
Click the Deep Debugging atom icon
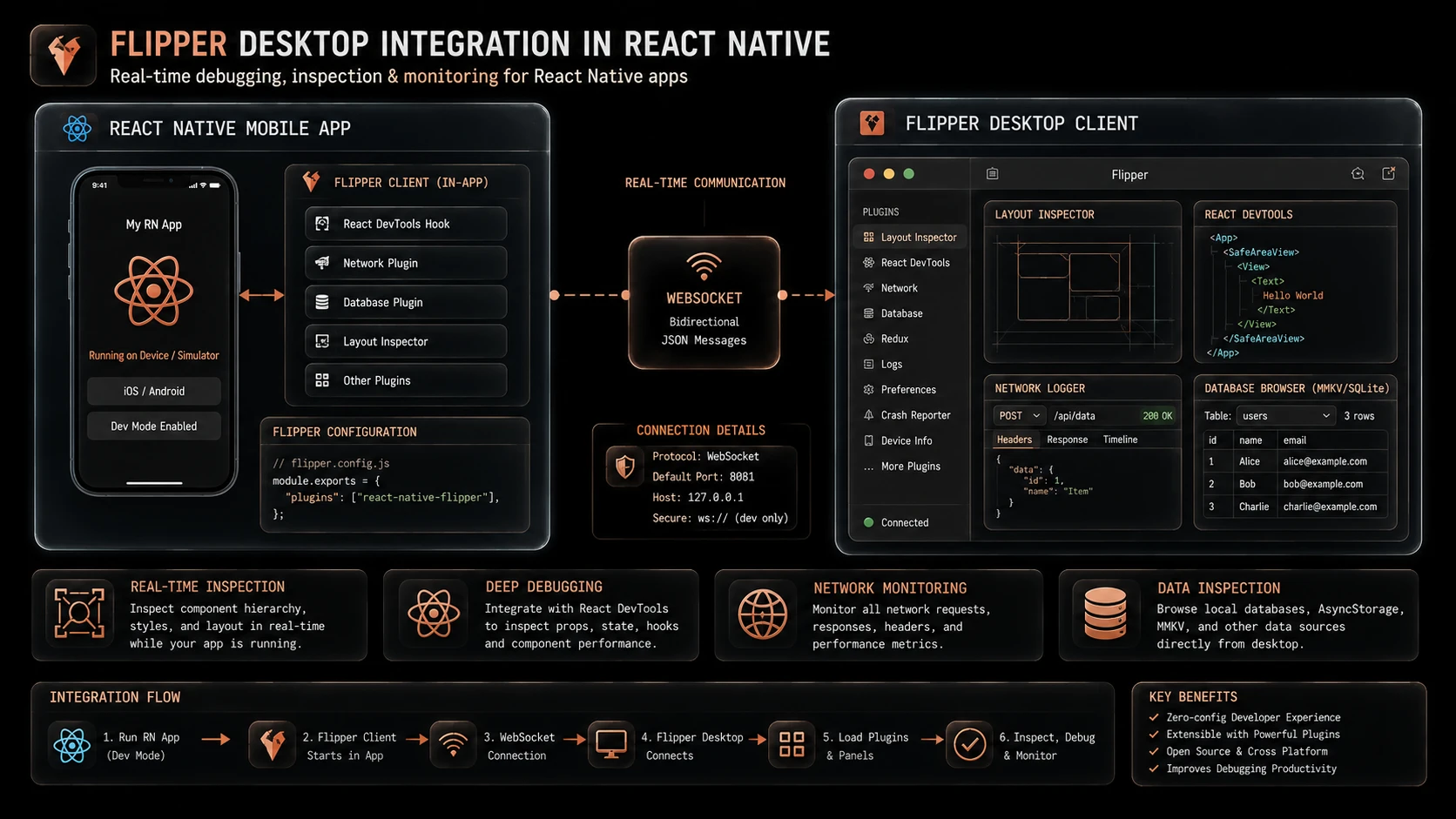434,614
